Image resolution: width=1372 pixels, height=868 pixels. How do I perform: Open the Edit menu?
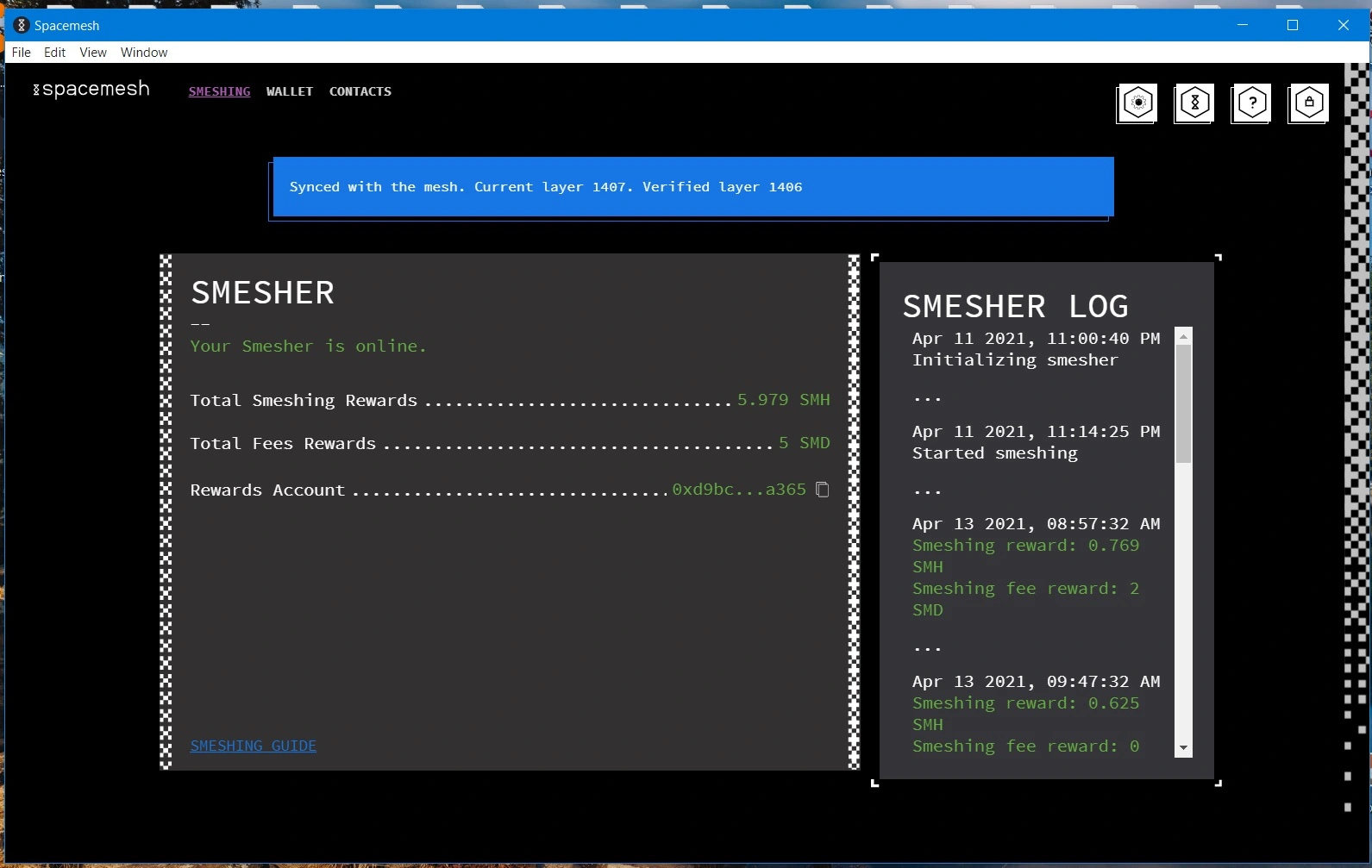click(x=55, y=53)
